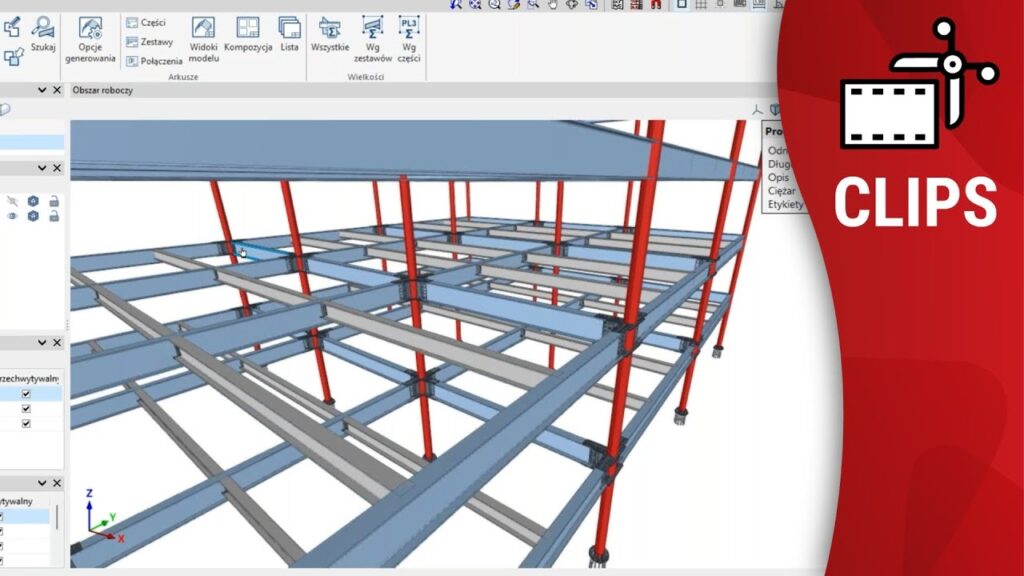1024x576 pixels.
Task: Open the Części sheets option
Action: 146,22
